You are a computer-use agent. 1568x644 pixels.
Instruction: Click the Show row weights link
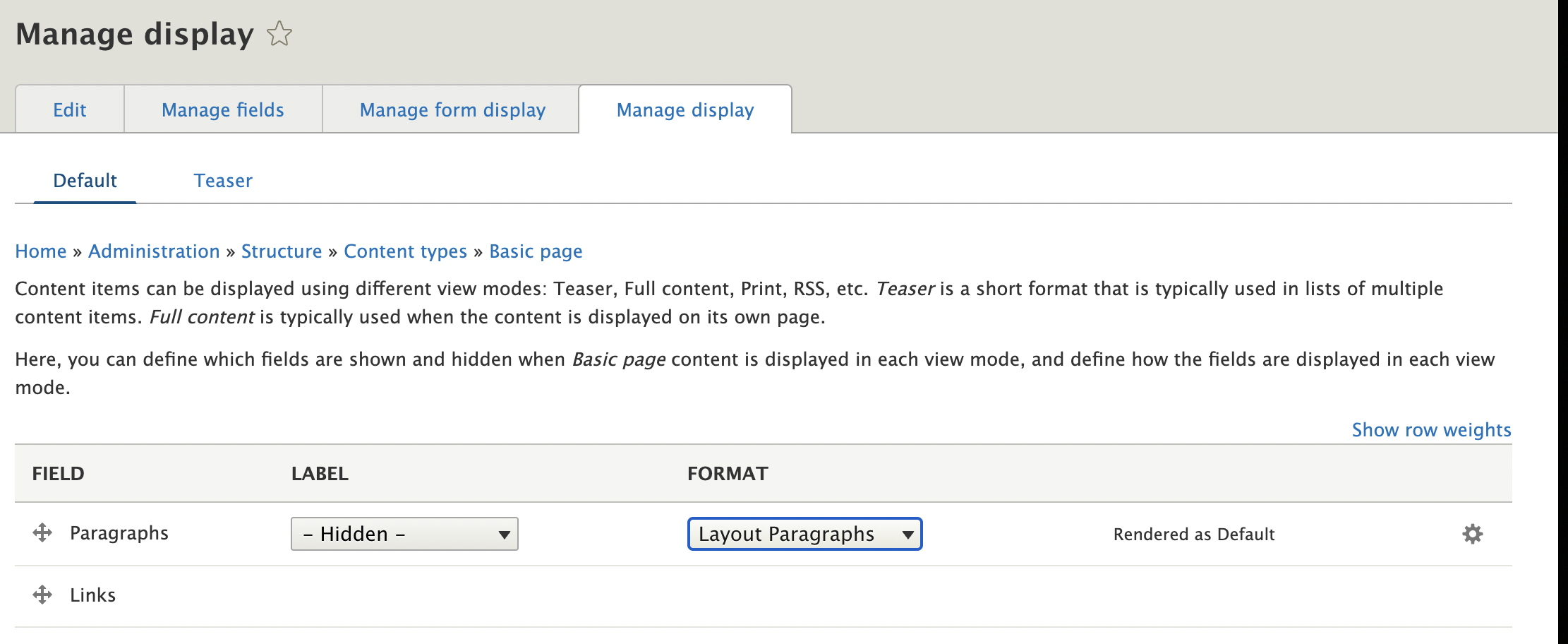tap(1430, 429)
